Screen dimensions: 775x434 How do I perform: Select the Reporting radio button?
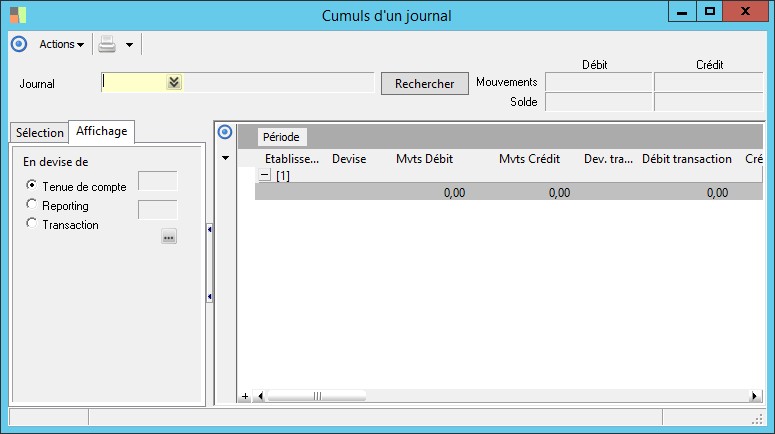[31, 204]
